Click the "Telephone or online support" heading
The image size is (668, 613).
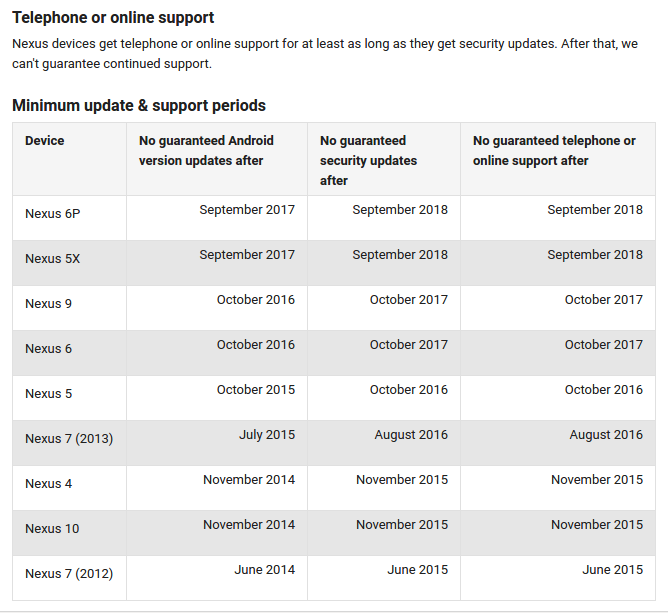tap(113, 18)
